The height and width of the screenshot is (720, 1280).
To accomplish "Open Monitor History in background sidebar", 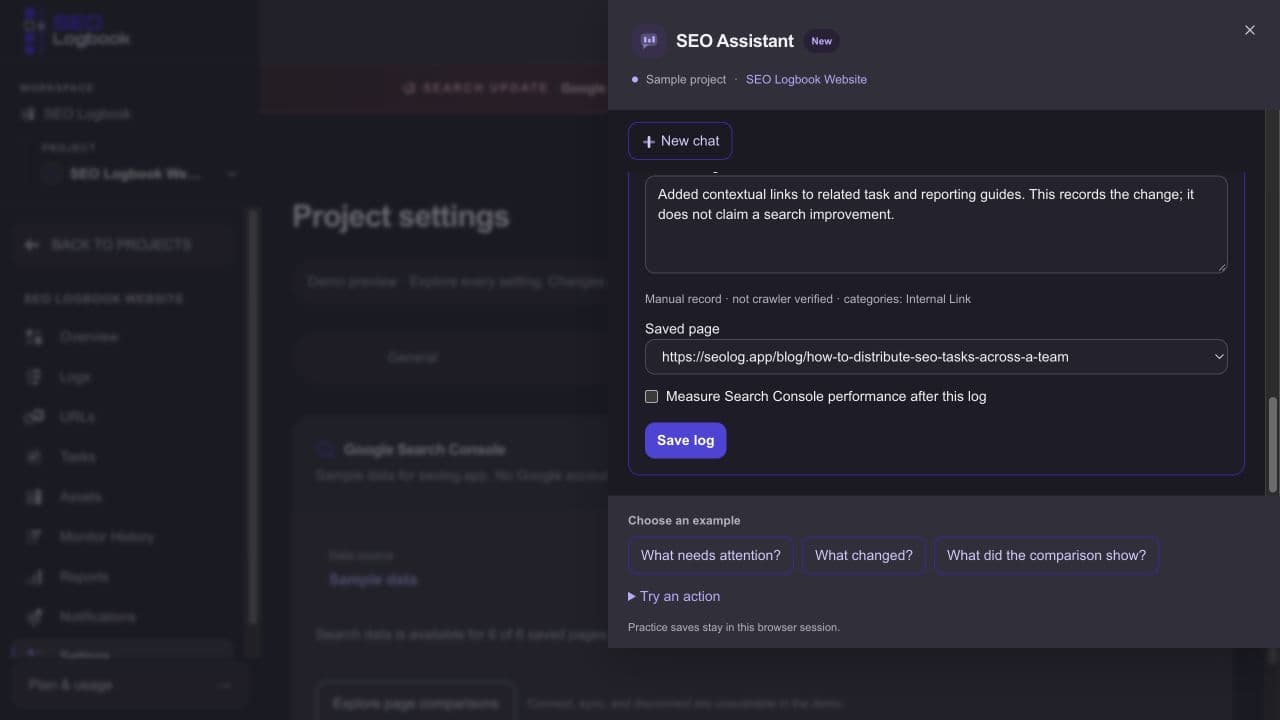I will [x=106, y=537].
